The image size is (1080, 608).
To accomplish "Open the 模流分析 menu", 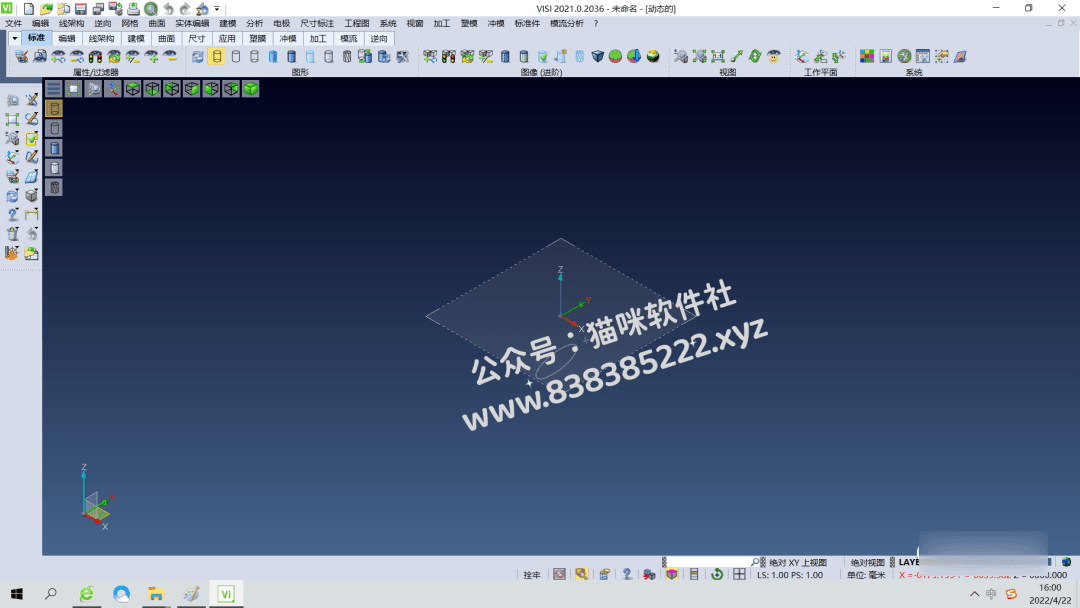I will (x=567, y=23).
